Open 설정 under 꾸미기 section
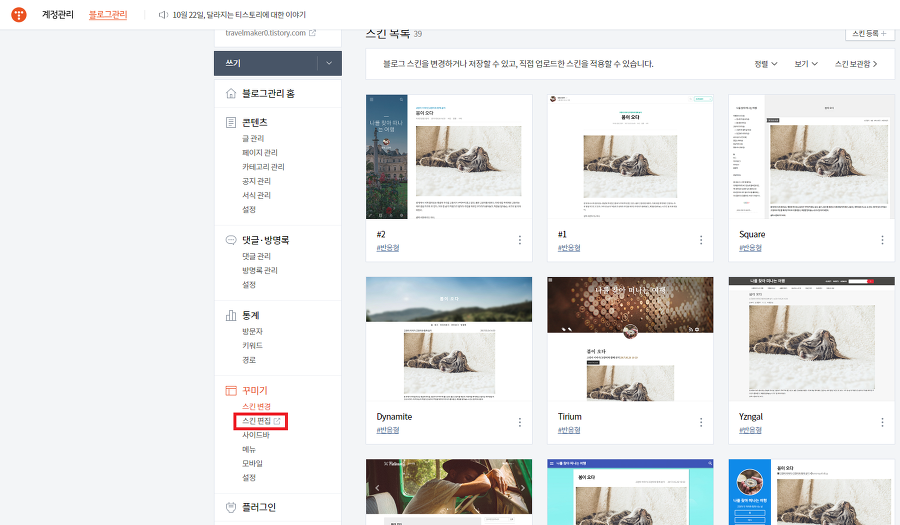The height and width of the screenshot is (525, 900). (249, 477)
